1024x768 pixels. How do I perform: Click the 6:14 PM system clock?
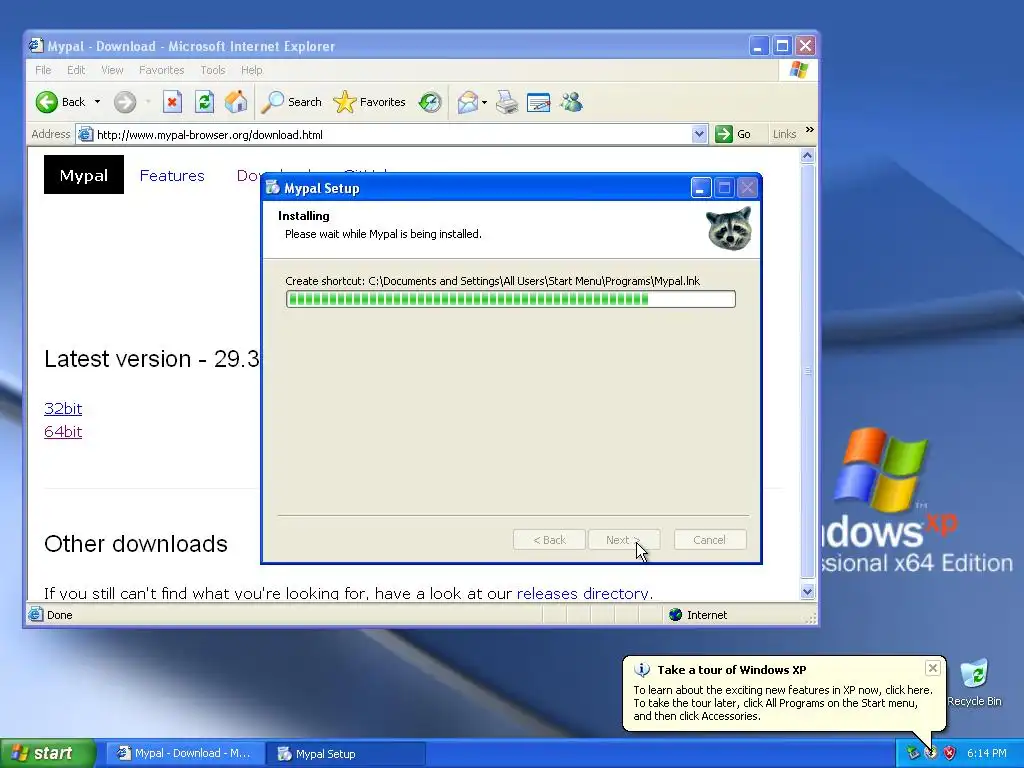pyautogui.click(x=987, y=753)
